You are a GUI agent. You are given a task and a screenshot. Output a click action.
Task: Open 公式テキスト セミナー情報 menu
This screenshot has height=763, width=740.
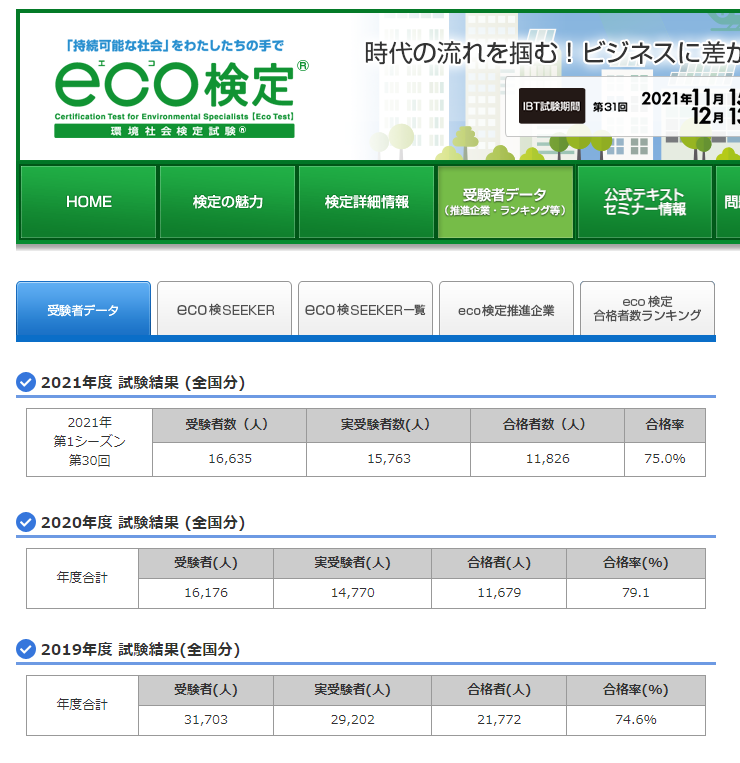[645, 202]
